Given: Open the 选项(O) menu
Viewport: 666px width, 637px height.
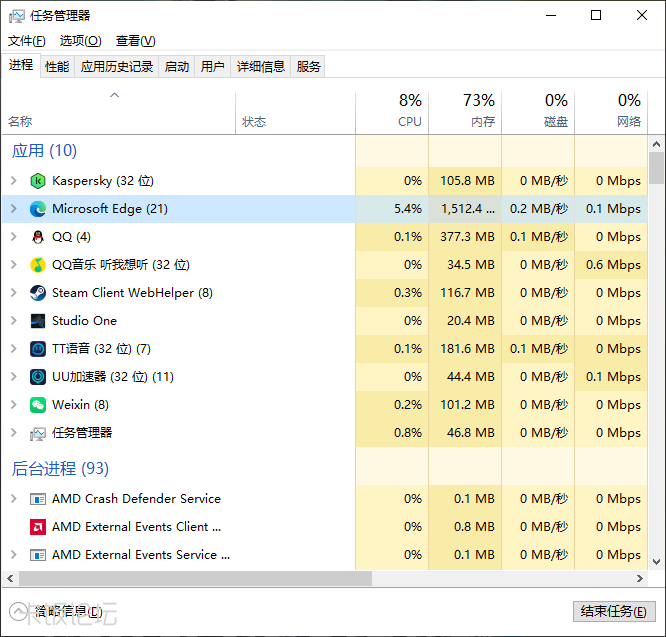Looking at the screenshot, I should (81, 41).
